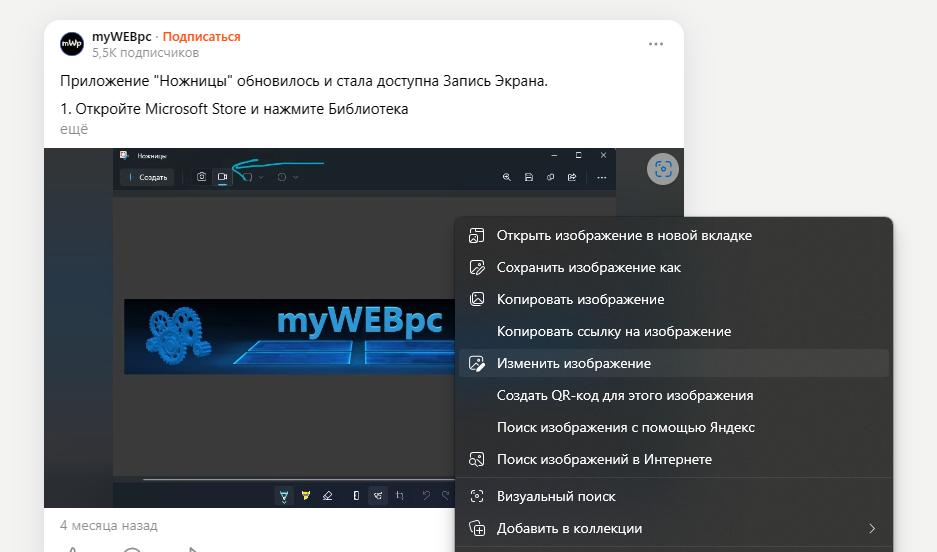Expand the Добавить в коллекции submenu
Screen dimensions: 937x552
pos(673,529)
